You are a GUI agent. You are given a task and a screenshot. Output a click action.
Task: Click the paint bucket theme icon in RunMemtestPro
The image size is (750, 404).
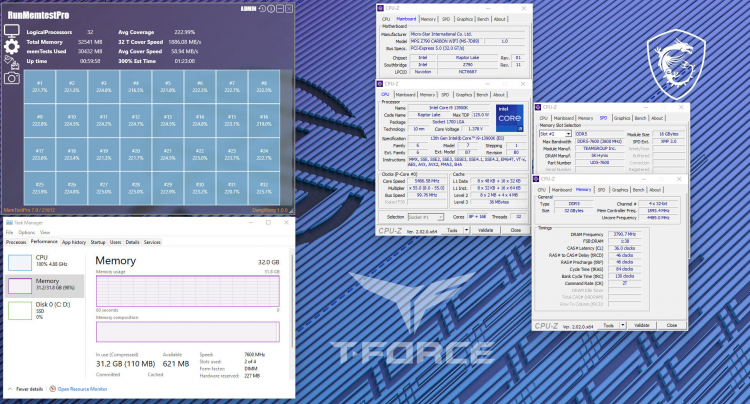pos(12,62)
